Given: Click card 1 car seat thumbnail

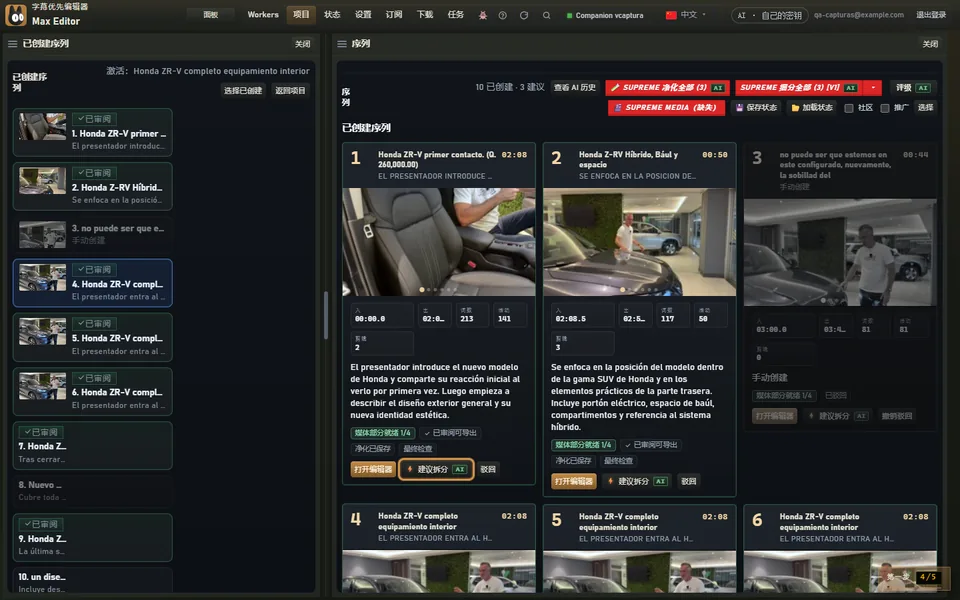Looking at the screenshot, I should 439,242.
